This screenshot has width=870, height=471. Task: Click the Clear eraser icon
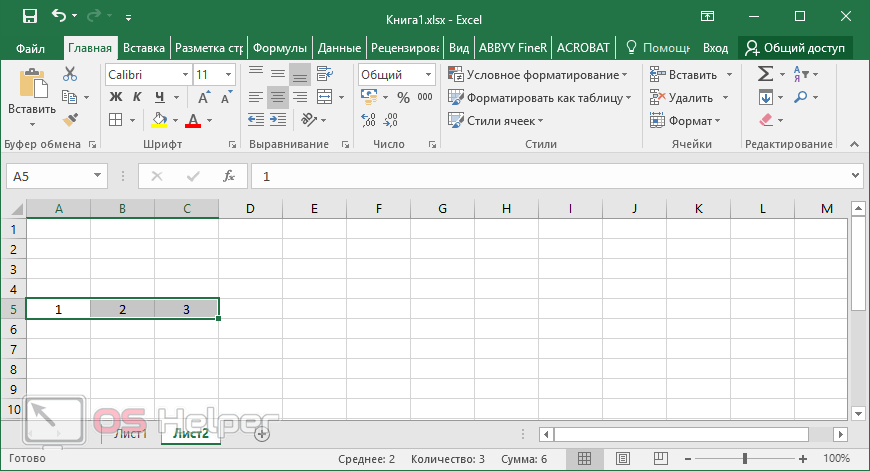pos(766,120)
